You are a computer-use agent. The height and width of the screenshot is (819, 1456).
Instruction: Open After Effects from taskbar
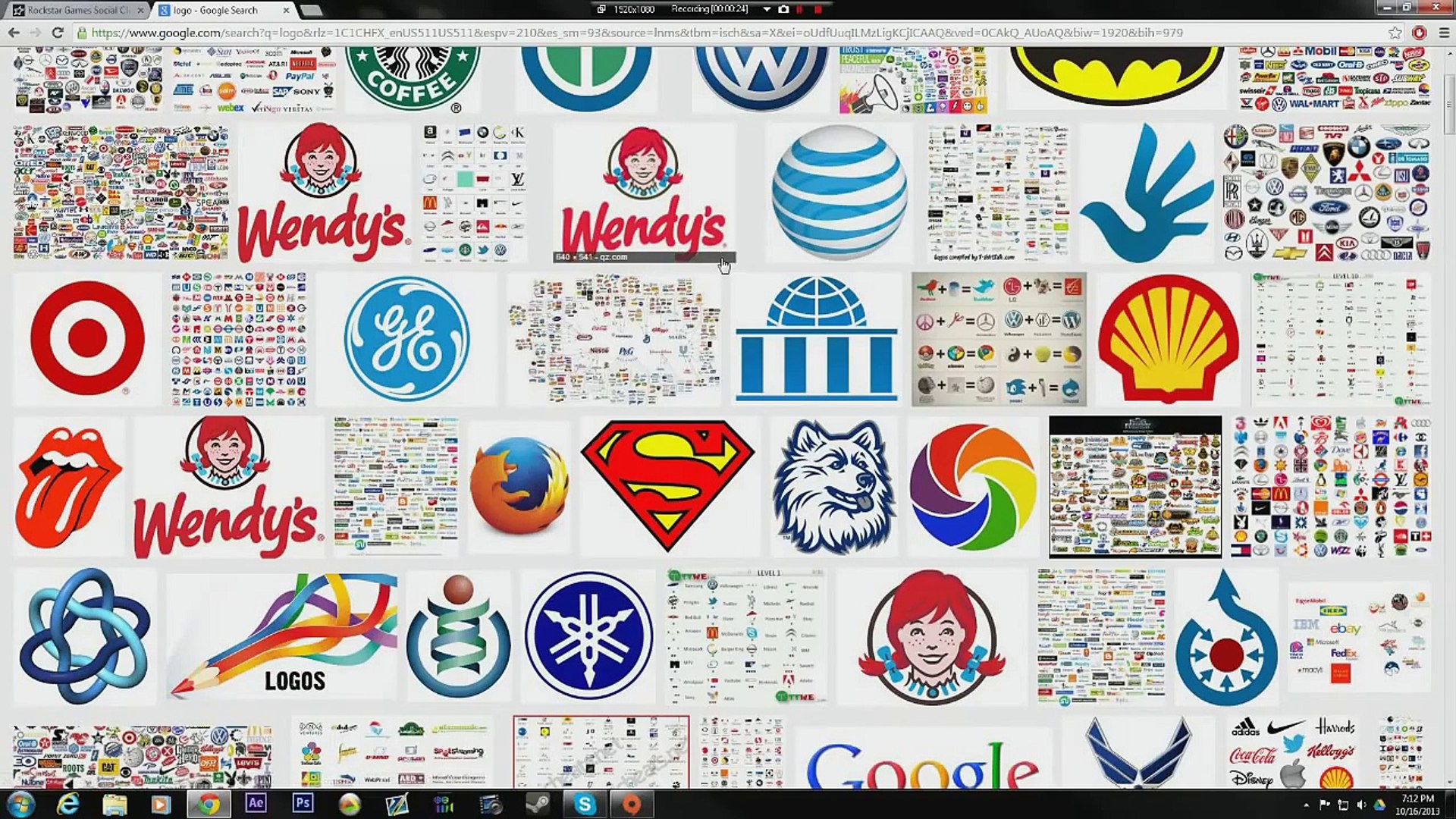click(256, 804)
